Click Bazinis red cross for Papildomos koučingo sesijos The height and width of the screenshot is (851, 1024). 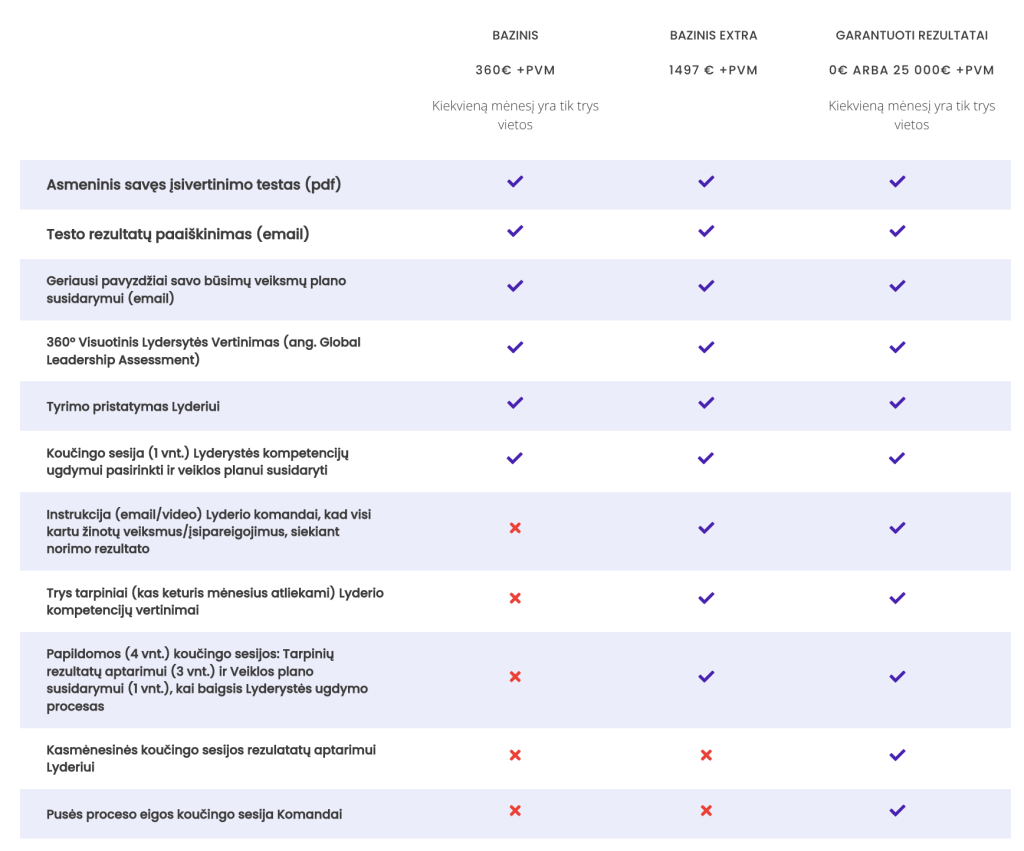[x=515, y=677]
